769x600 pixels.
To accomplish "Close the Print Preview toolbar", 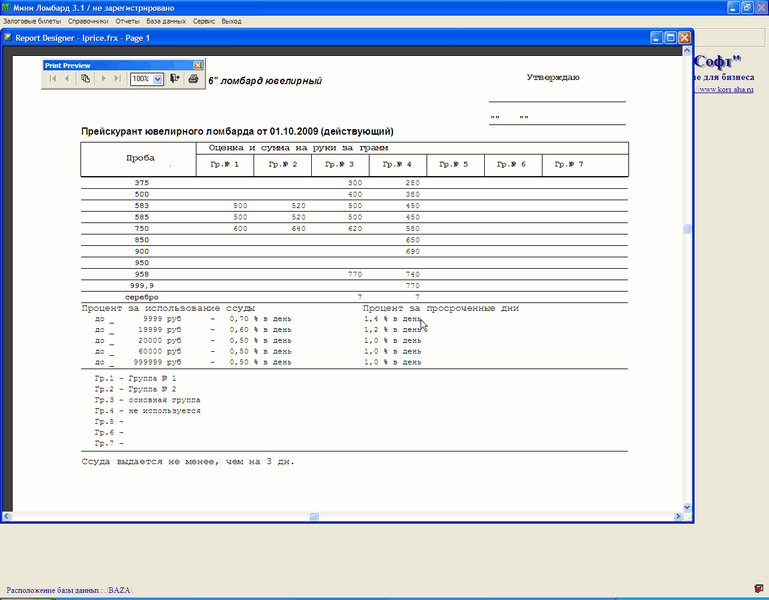I will (x=198, y=65).
